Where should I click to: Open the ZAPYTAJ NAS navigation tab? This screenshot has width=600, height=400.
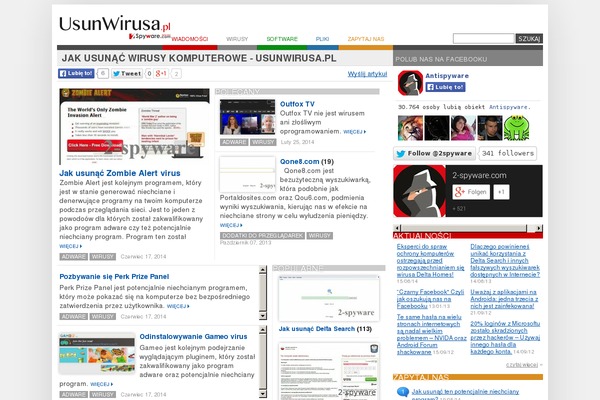click(x=366, y=39)
